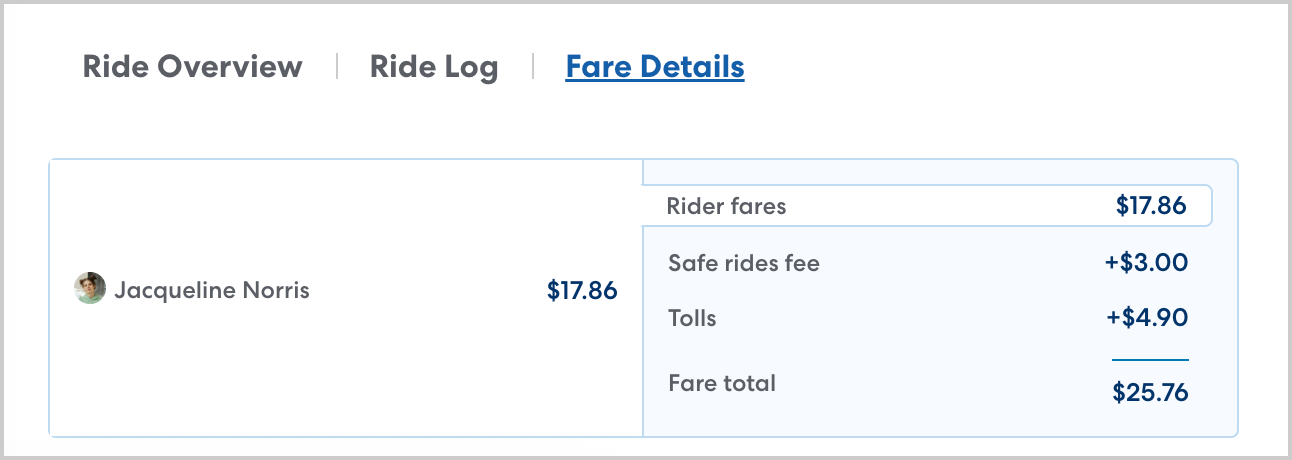Image resolution: width=1292 pixels, height=460 pixels.
Task: Click the Safe rides fee label
Action: [743, 264]
